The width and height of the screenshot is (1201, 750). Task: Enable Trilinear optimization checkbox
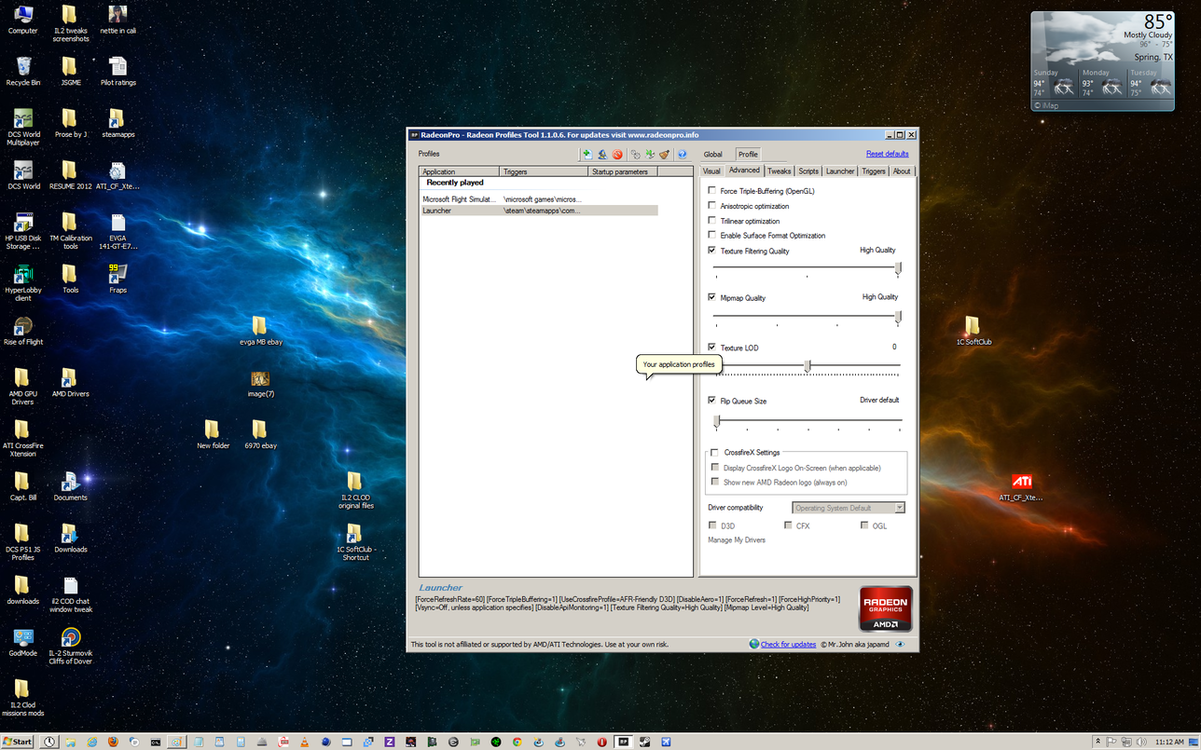point(711,221)
